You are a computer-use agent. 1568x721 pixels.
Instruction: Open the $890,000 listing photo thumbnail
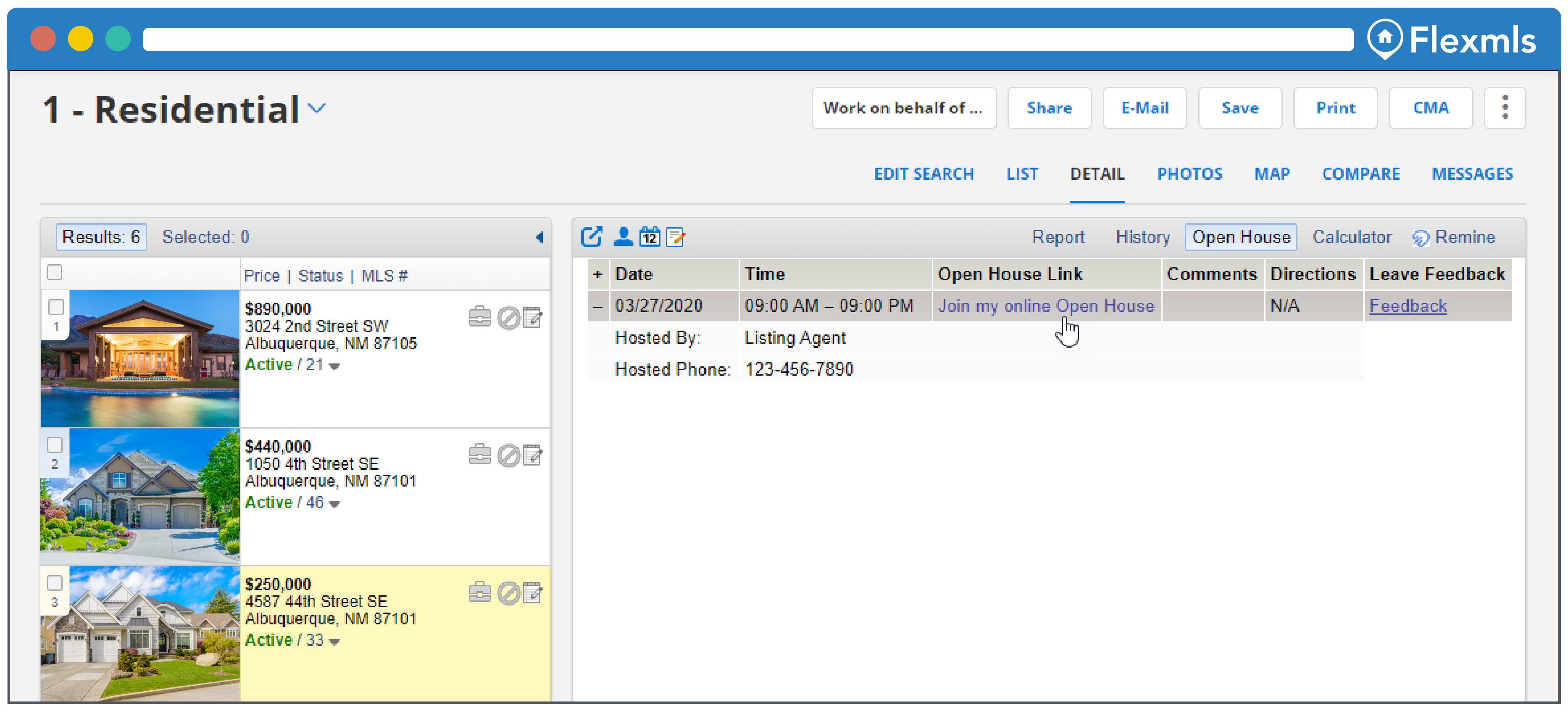coord(140,359)
